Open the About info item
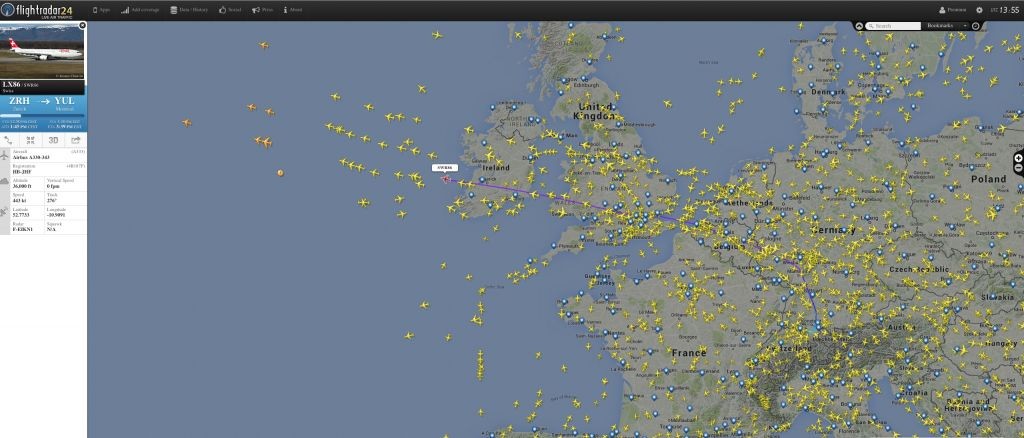The image size is (1024, 438). pyautogui.click(x=293, y=10)
